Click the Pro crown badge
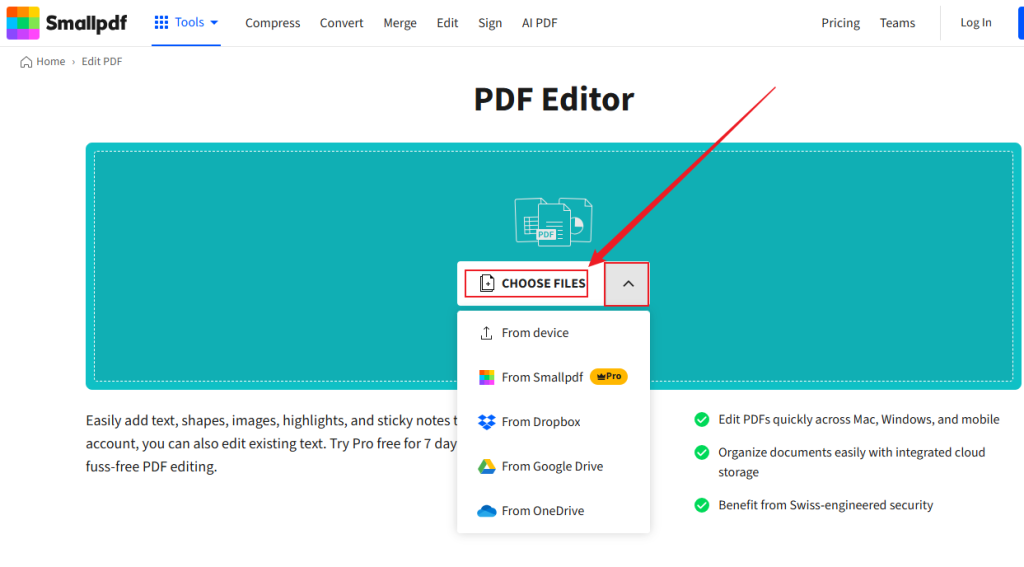 pyautogui.click(x=609, y=377)
